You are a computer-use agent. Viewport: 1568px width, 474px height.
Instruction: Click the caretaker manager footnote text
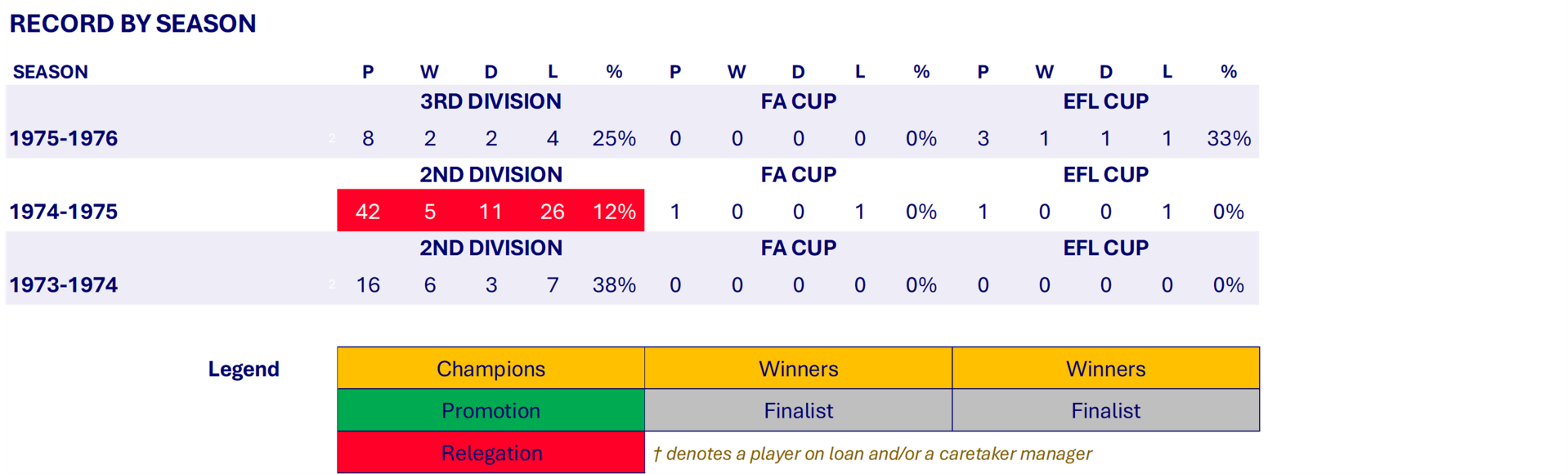(x=871, y=454)
